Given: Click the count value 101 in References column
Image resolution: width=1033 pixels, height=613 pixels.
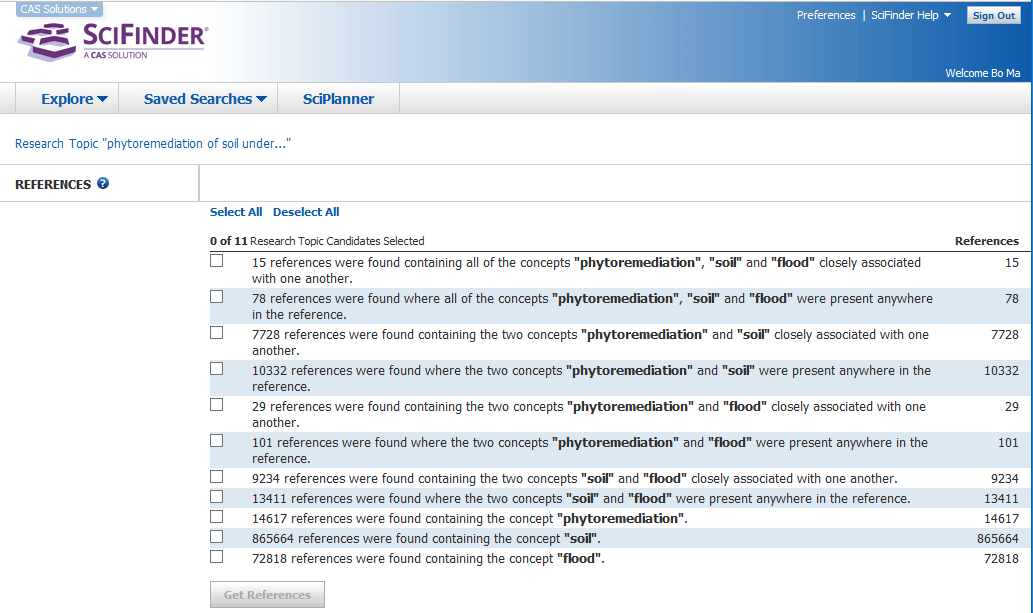Looking at the screenshot, I should click(x=1008, y=443).
